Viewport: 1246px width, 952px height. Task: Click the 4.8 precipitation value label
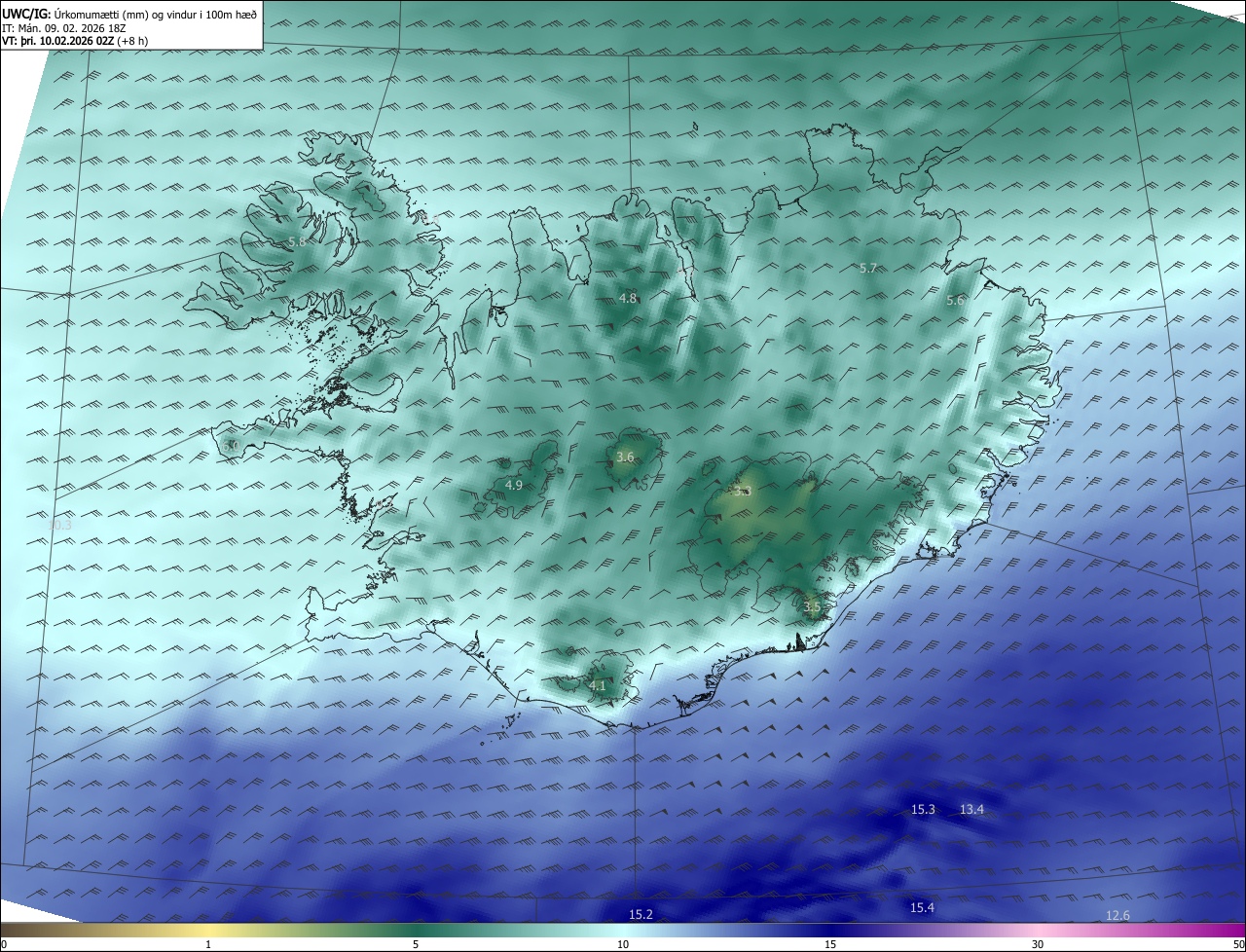pyautogui.click(x=628, y=299)
